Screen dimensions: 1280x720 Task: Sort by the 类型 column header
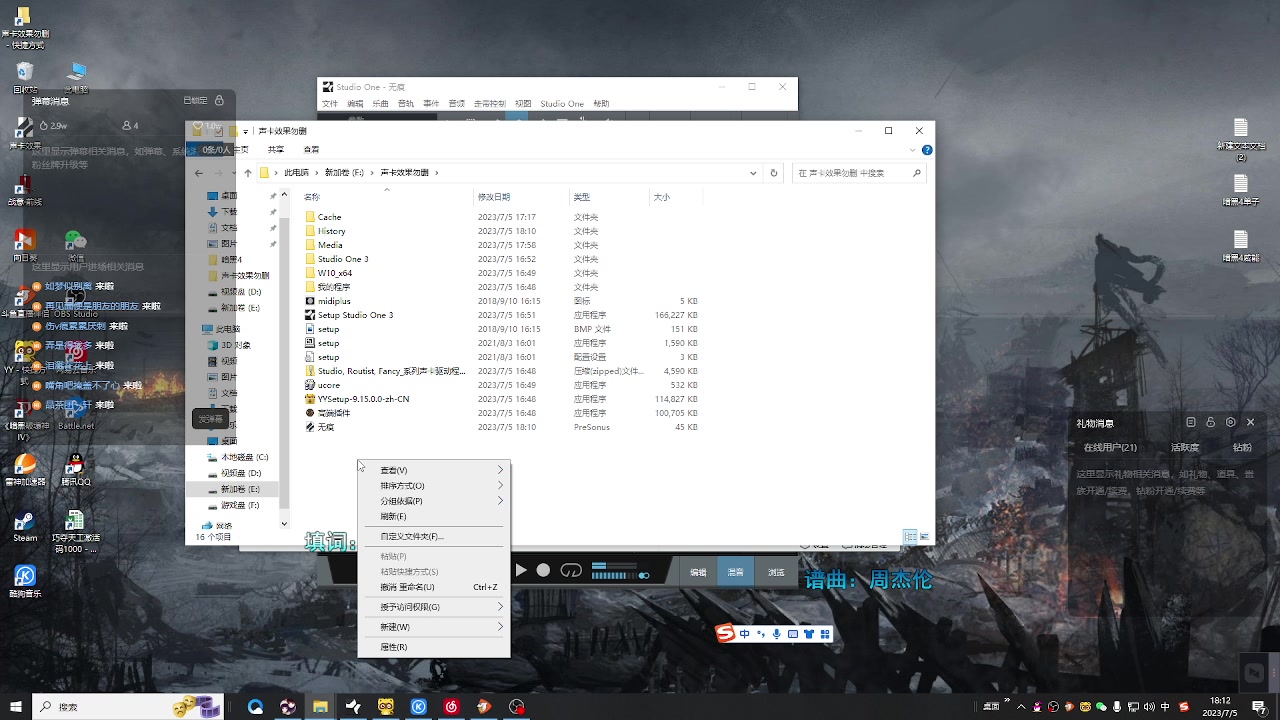[609, 197]
